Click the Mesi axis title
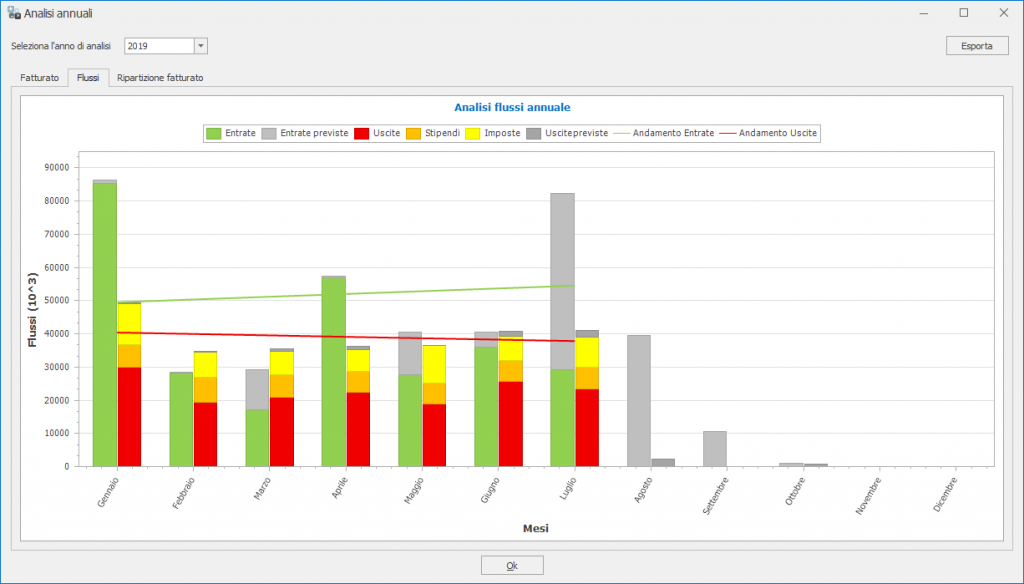This screenshot has width=1024, height=584. pyautogui.click(x=536, y=528)
